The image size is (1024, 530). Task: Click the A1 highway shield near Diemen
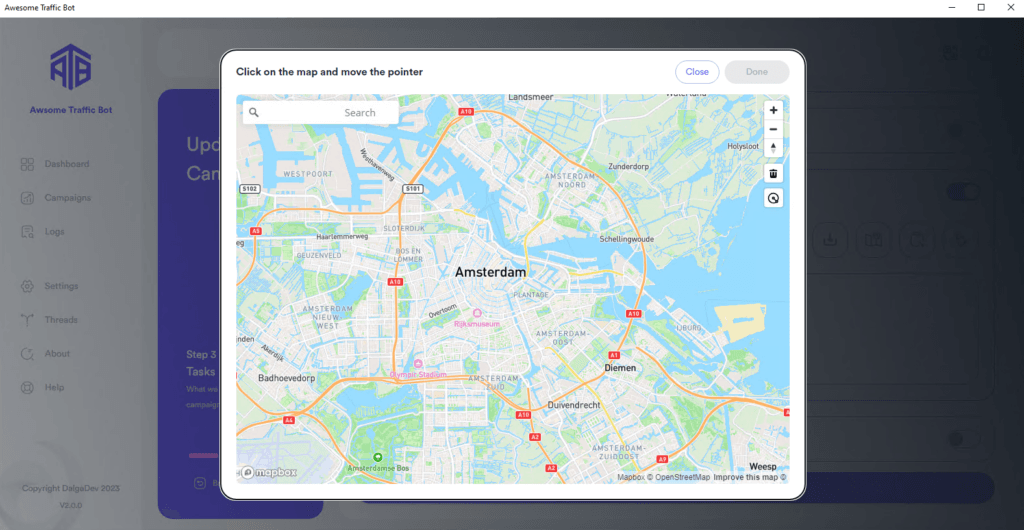tap(613, 354)
